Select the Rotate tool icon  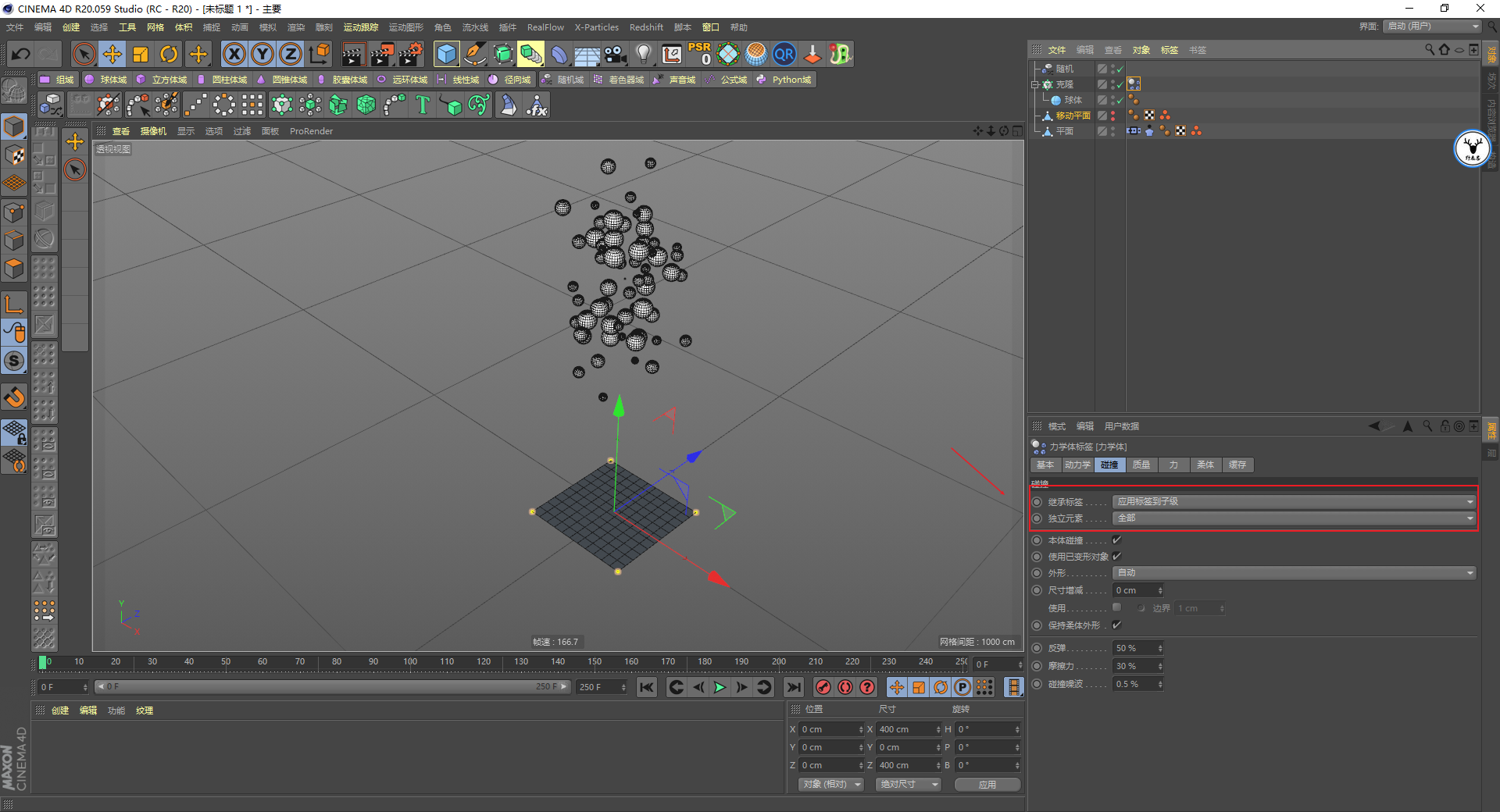tap(169, 54)
